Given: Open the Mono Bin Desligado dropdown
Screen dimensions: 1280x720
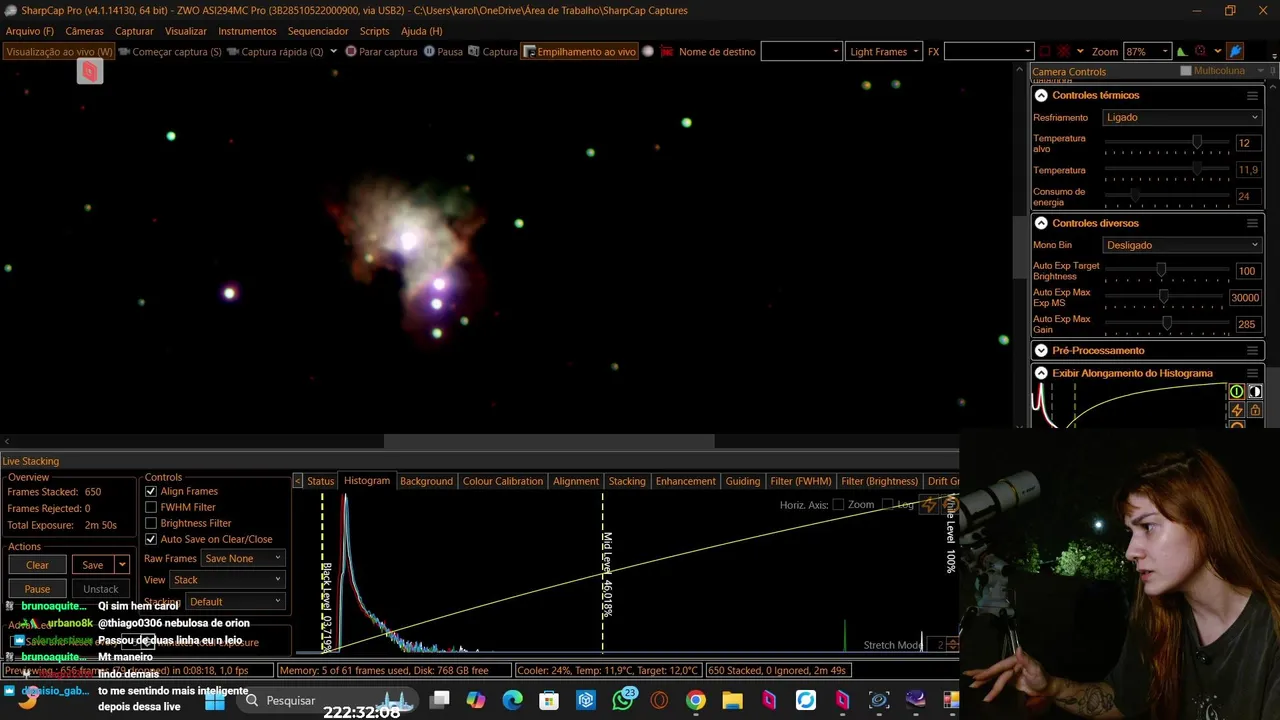Looking at the screenshot, I should [1182, 245].
